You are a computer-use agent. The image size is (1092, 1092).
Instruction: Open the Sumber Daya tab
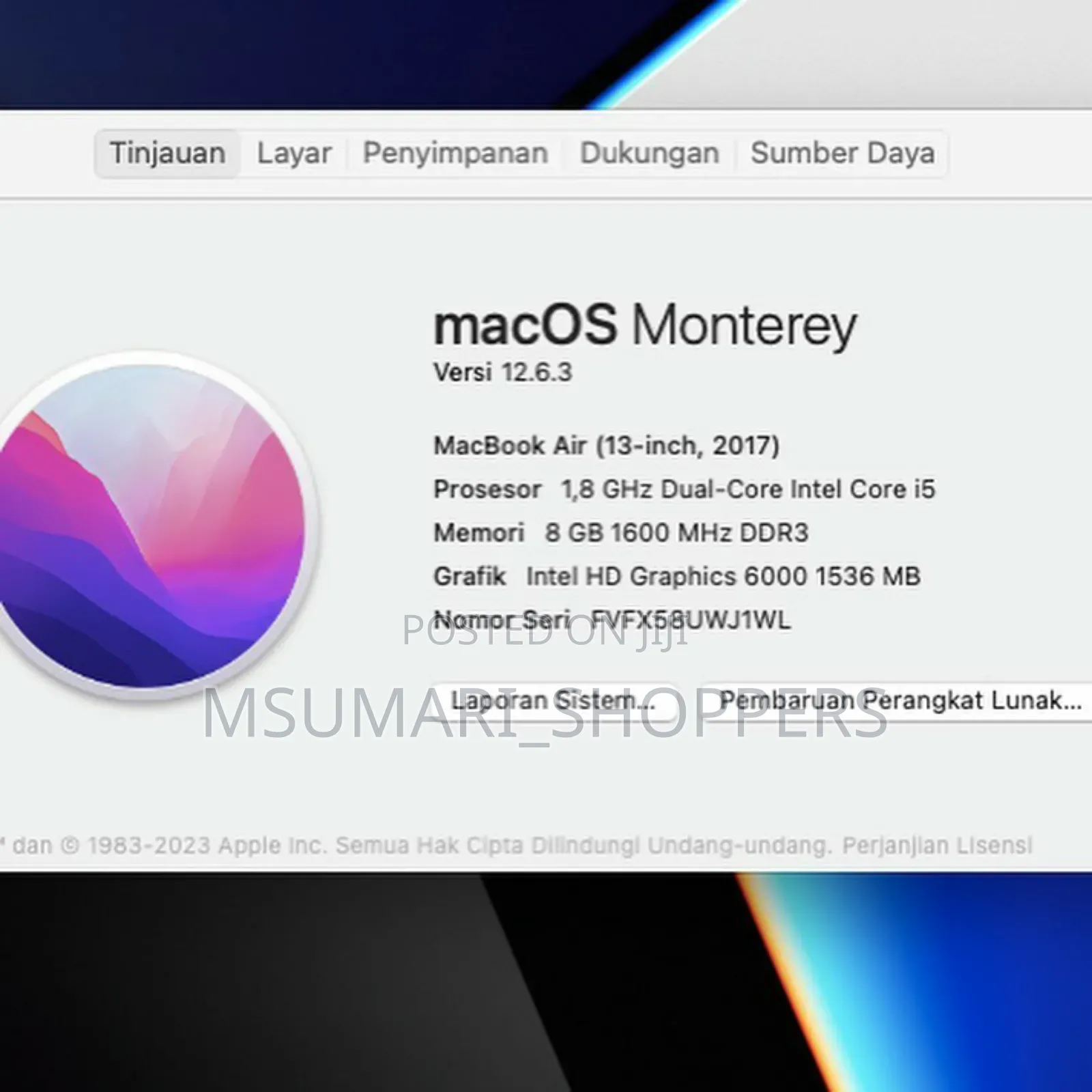(x=842, y=154)
